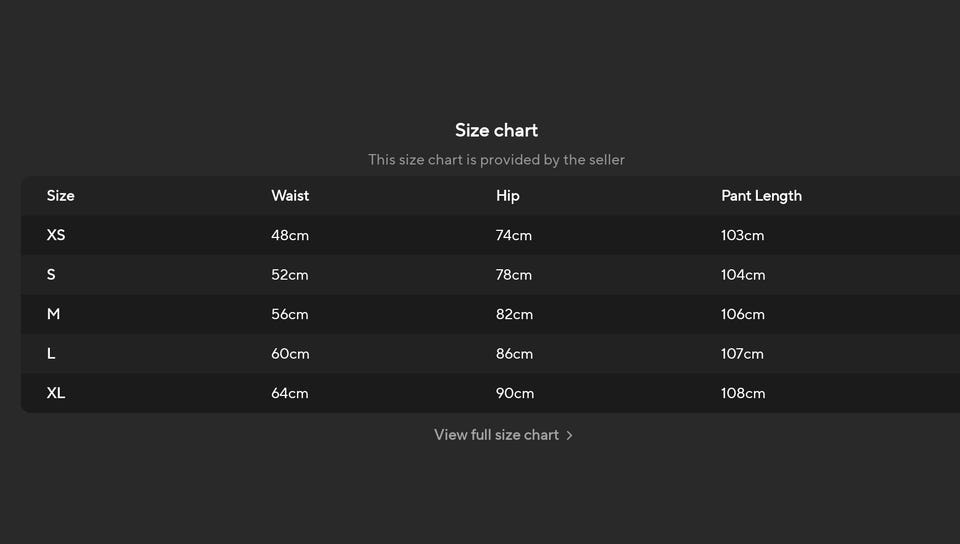Open the View full size chart link
This screenshot has height=544, width=960.
coord(496,435)
